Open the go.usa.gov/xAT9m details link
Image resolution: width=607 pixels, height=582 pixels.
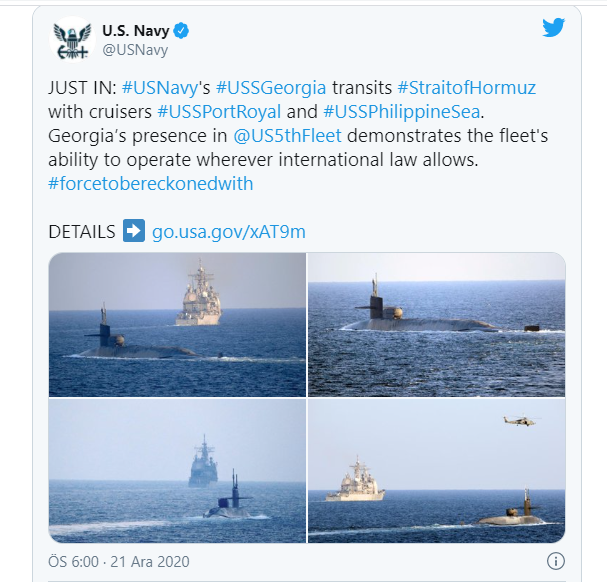click(x=229, y=232)
